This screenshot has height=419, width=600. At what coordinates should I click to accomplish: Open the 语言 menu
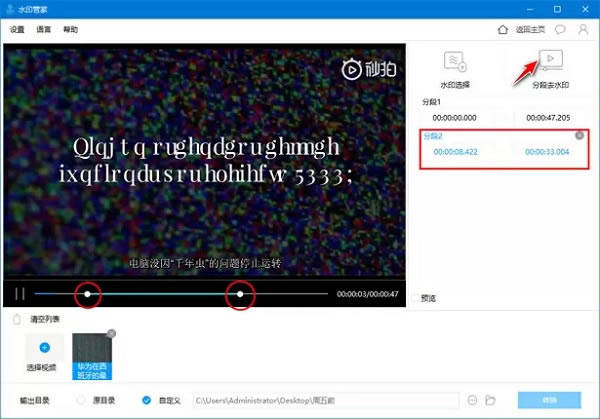pyautogui.click(x=44, y=29)
